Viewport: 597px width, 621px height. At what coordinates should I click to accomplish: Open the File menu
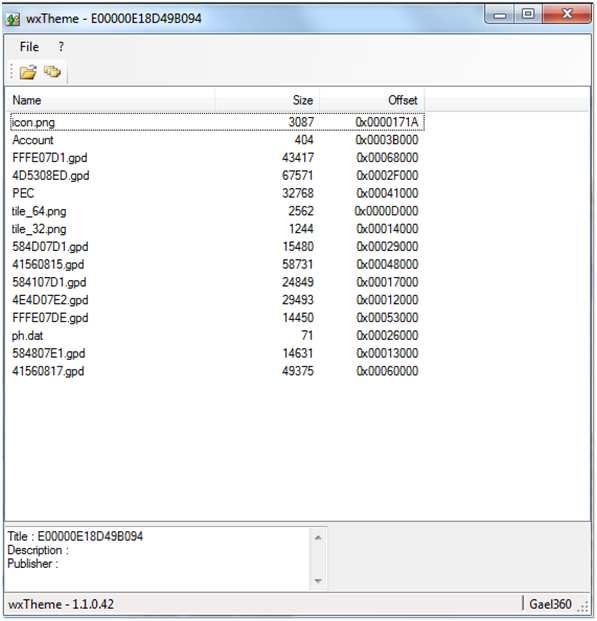[x=29, y=47]
